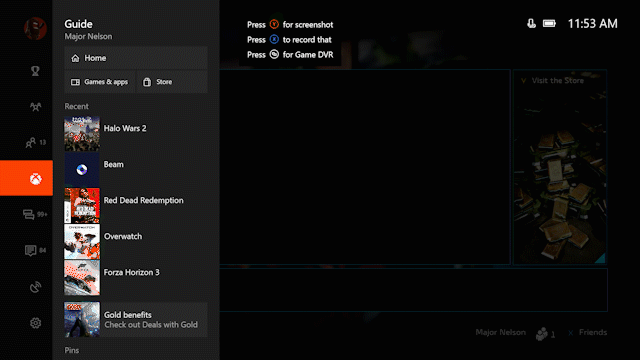Select Halo Wars 2 cover thumbnail
Image resolution: width=640 pixels, height=360 pixels.
pyautogui.click(x=82, y=133)
